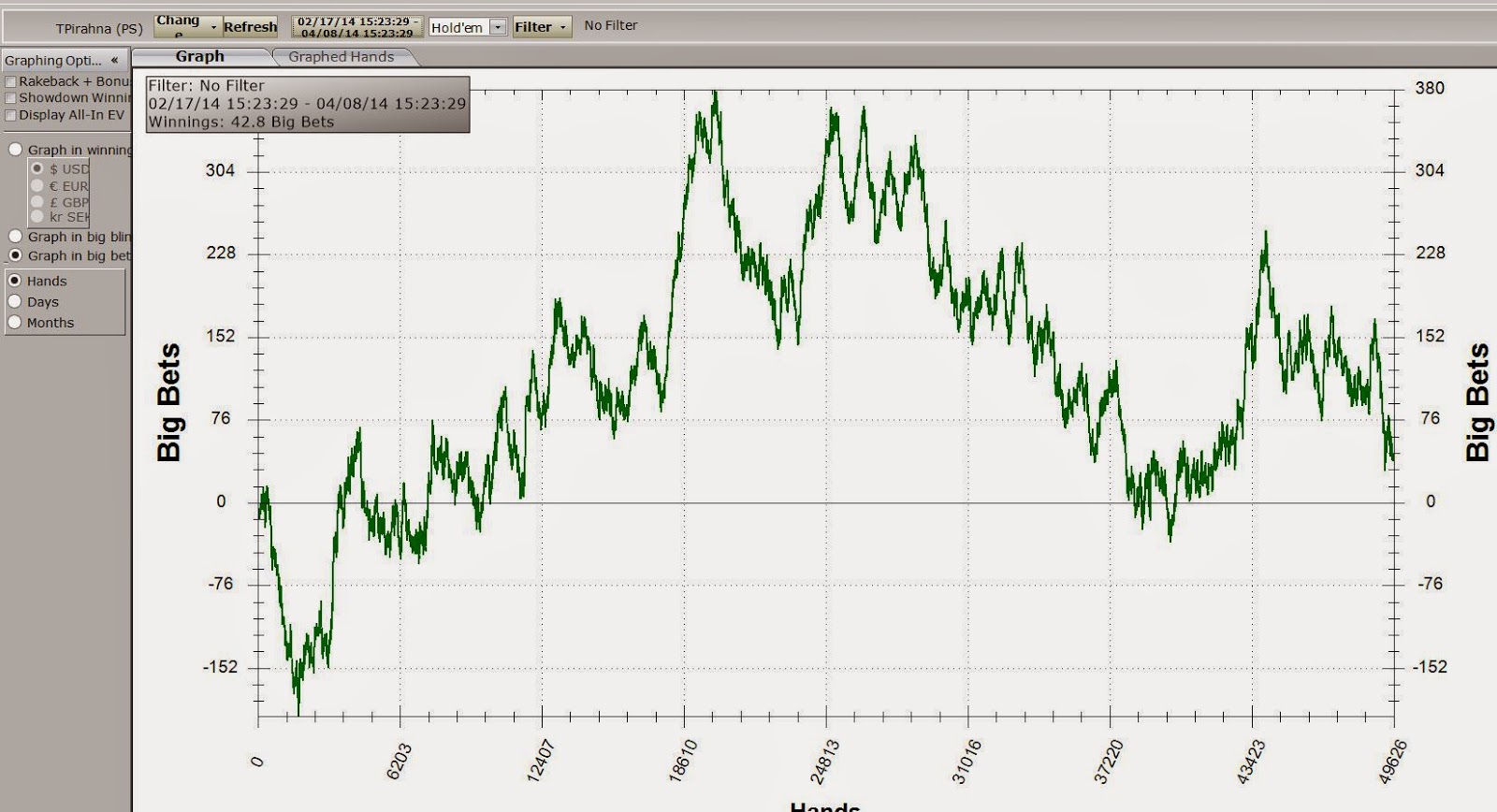
Task: Click the left Big Bets axis title
Action: click(169, 402)
